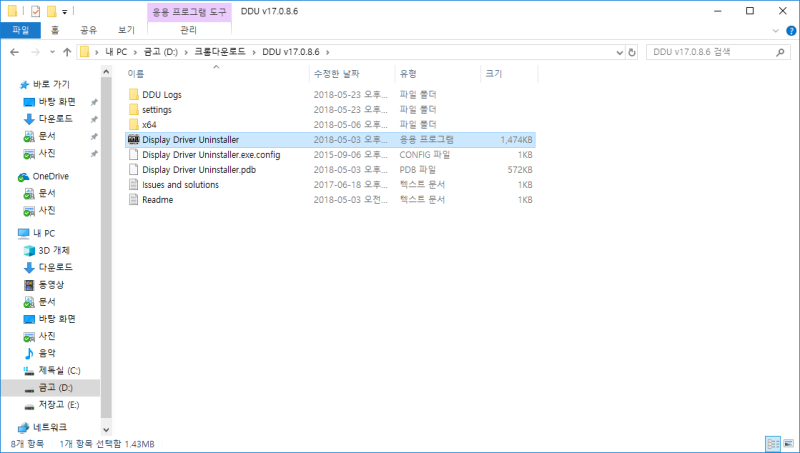Click the Display Driver Uninstaller application icon

(x=134, y=139)
